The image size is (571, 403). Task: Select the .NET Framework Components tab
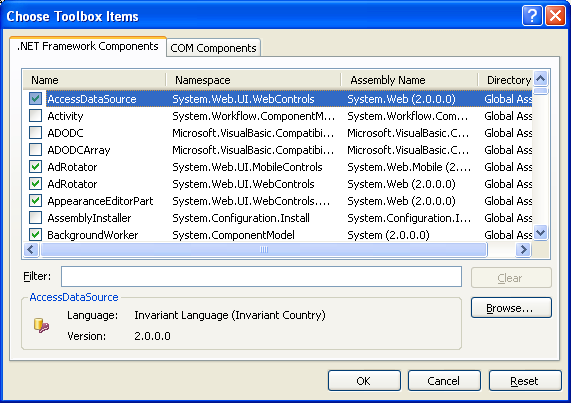(88, 46)
